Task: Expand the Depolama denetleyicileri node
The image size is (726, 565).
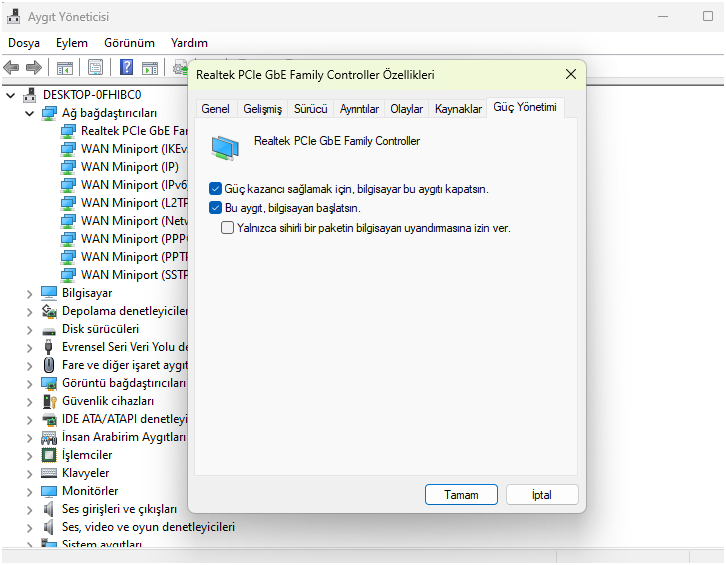Action: (x=30, y=312)
